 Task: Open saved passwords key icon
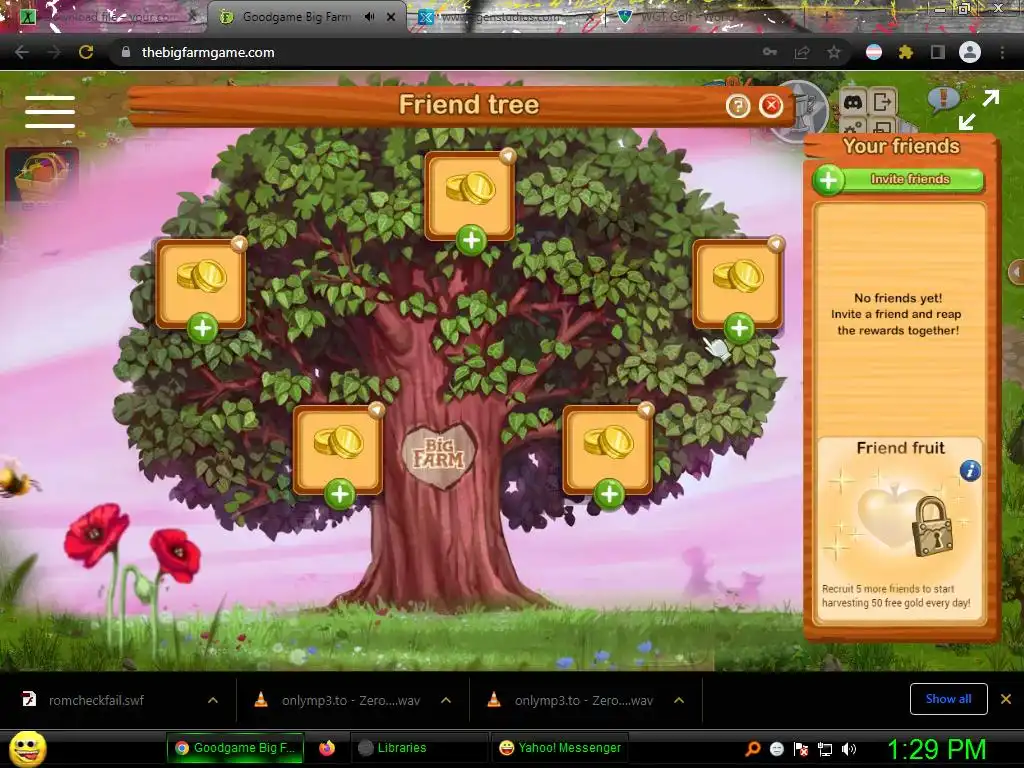pos(770,52)
